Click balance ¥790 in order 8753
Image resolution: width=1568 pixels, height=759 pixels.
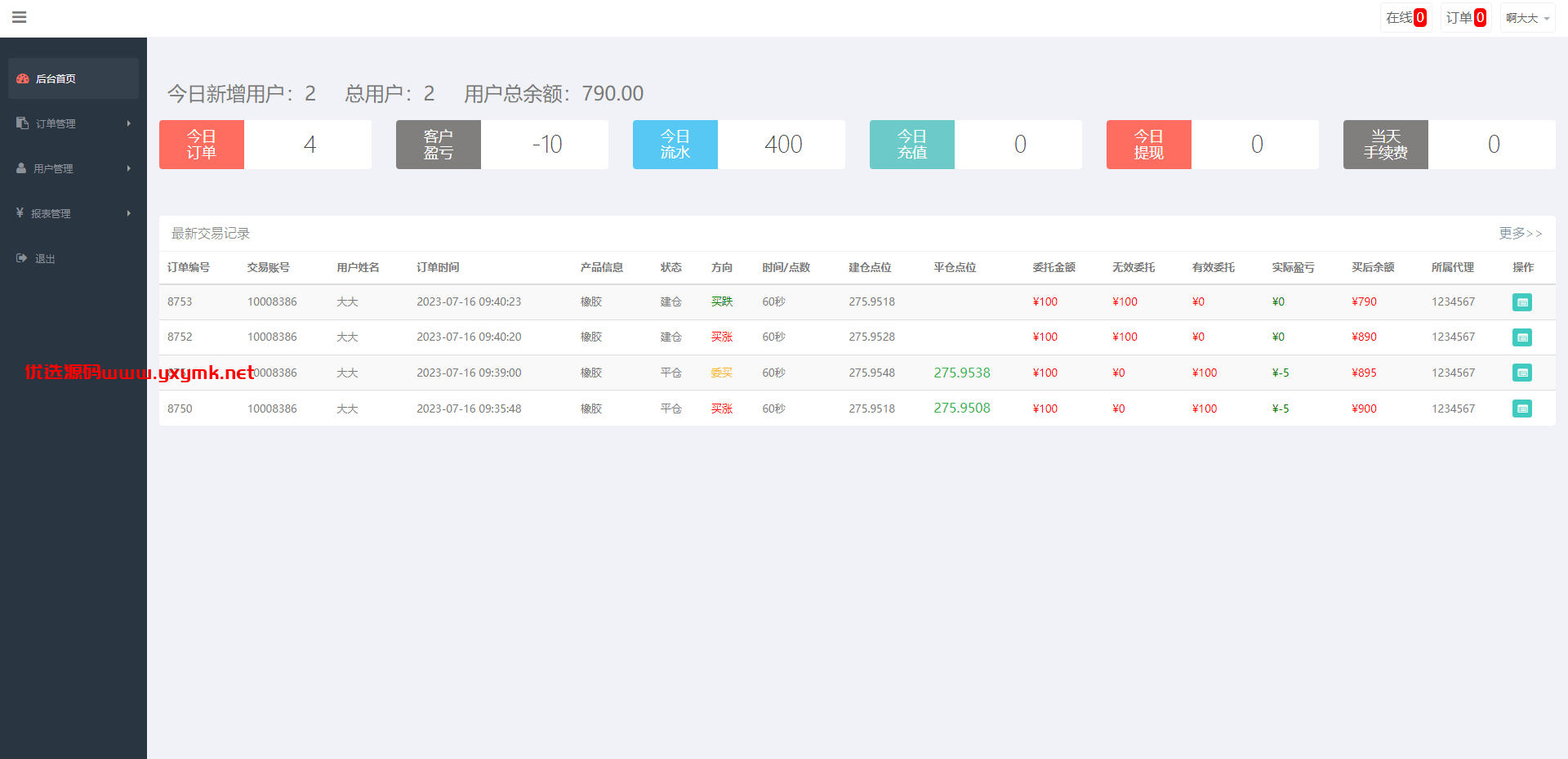tap(1364, 301)
